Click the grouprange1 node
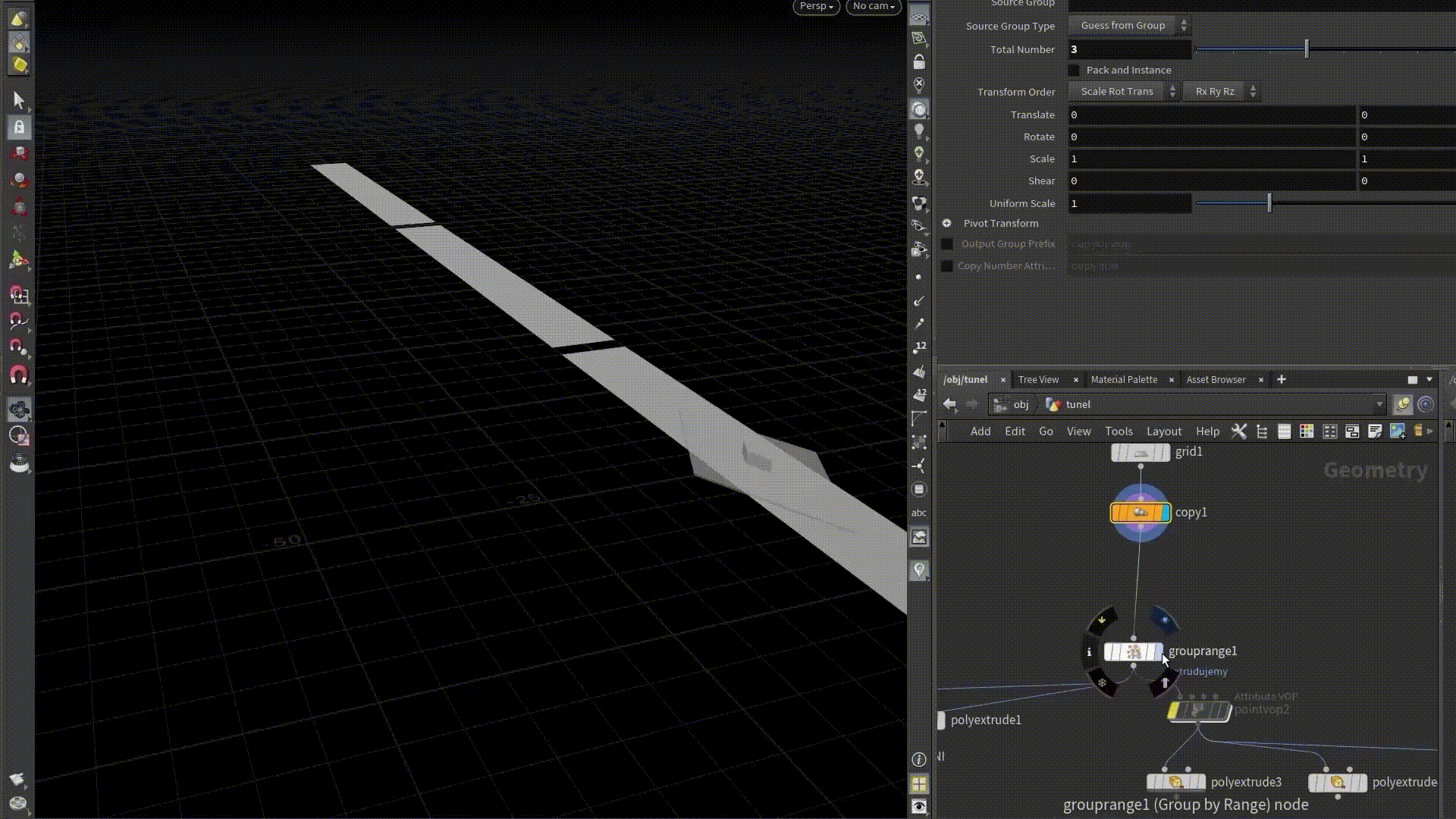Image resolution: width=1456 pixels, height=819 pixels. pyautogui.click(x=1133, y=651)
